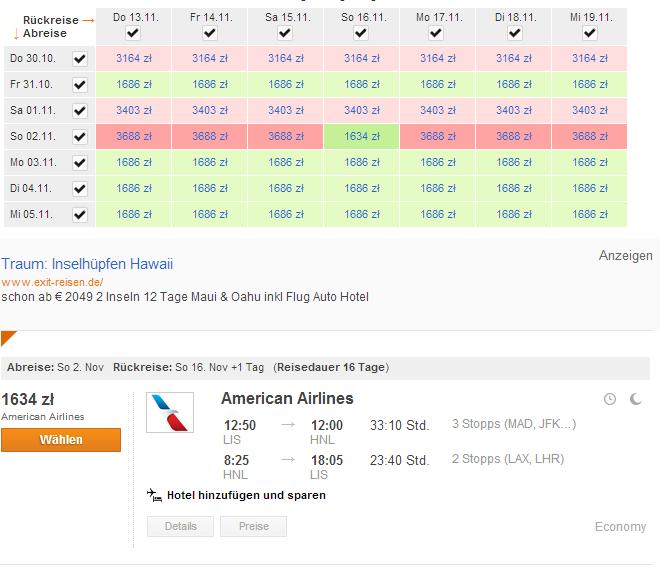Click the orange Wählen button
This screenshot has height=571, width=660.
pyautogui.click(x=61, y=440)
